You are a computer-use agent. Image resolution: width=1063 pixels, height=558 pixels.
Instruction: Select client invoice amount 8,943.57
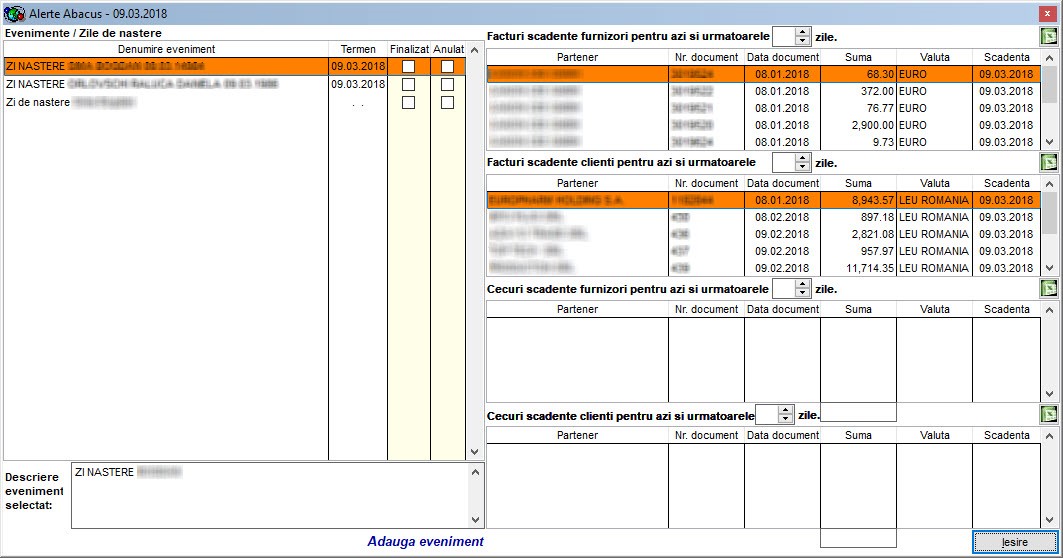click(763, 200)
